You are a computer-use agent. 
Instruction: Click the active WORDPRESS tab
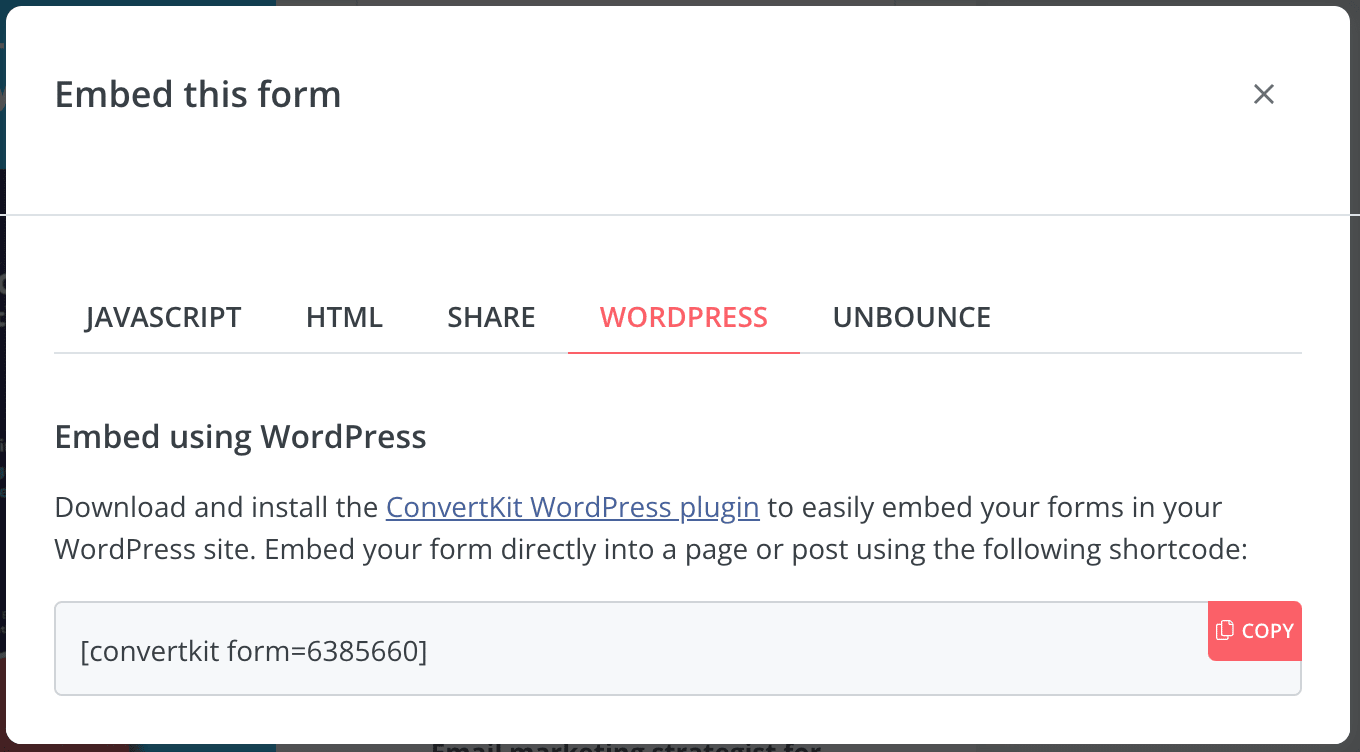(x=684, y=317)
